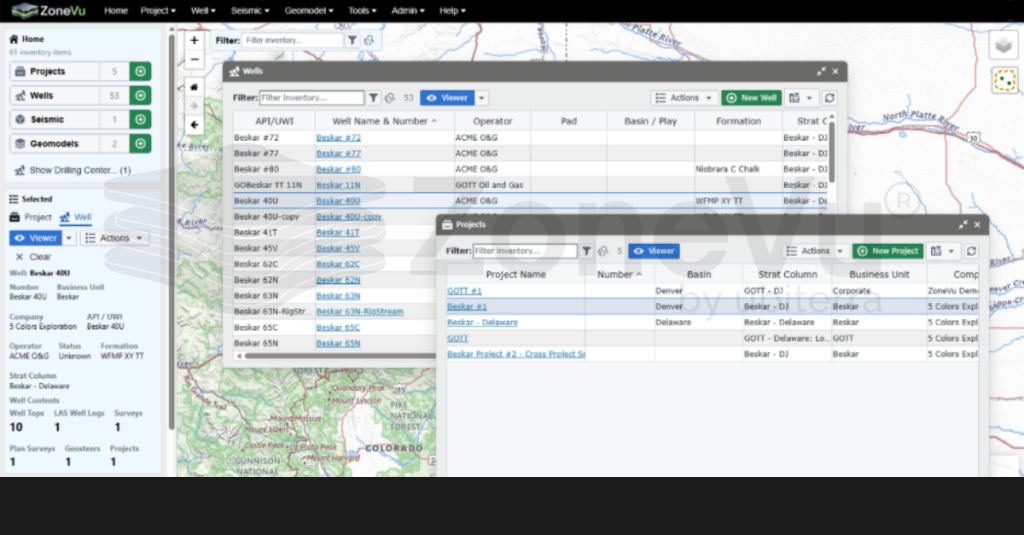Add a new well with the green plus
Image resolution: width=1024 pixels, height=535 pixels.
pyautogui.click(x=140, y=95)
